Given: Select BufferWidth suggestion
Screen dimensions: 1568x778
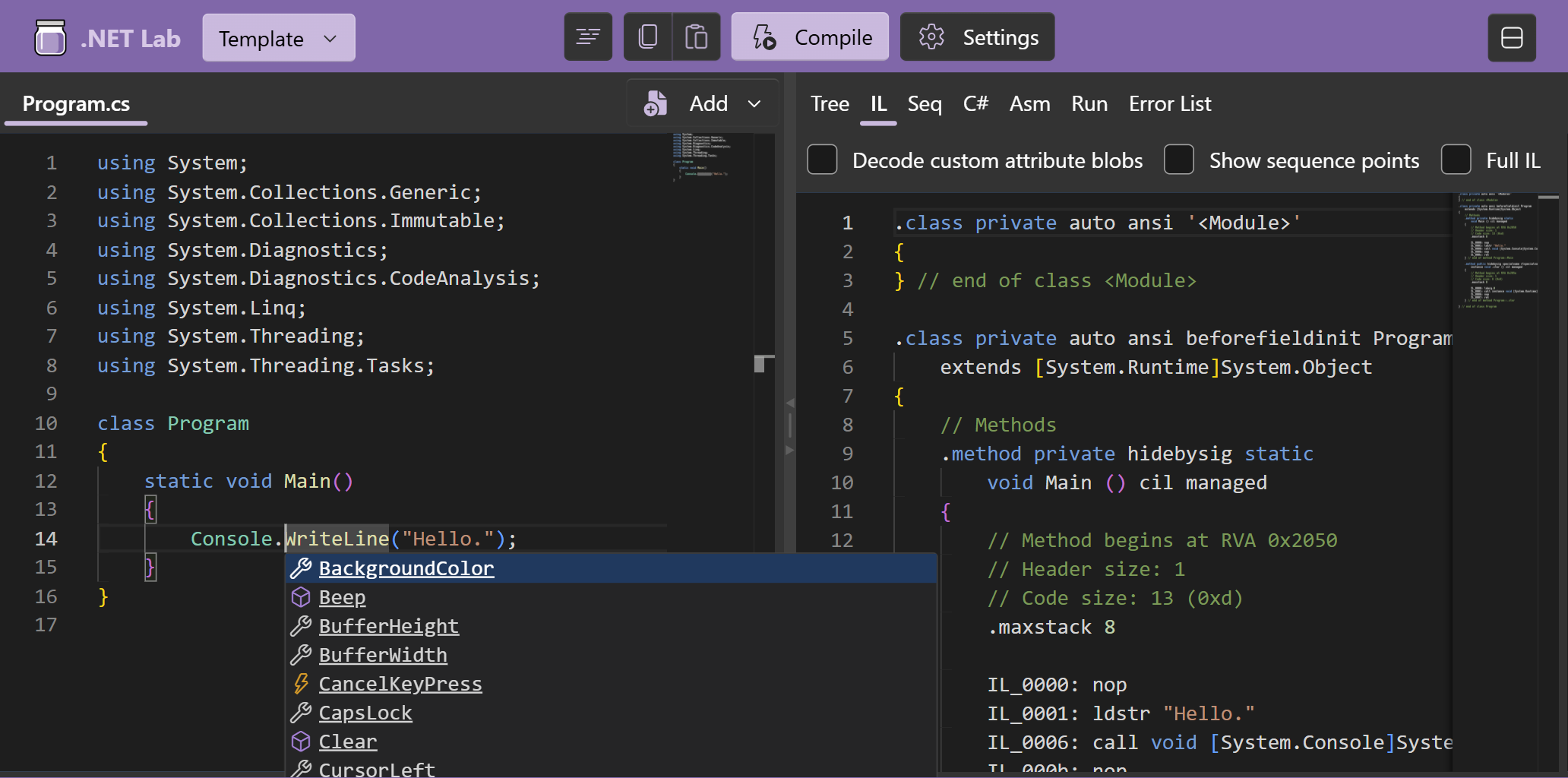Looking at the screenshot, I should 611,655.
